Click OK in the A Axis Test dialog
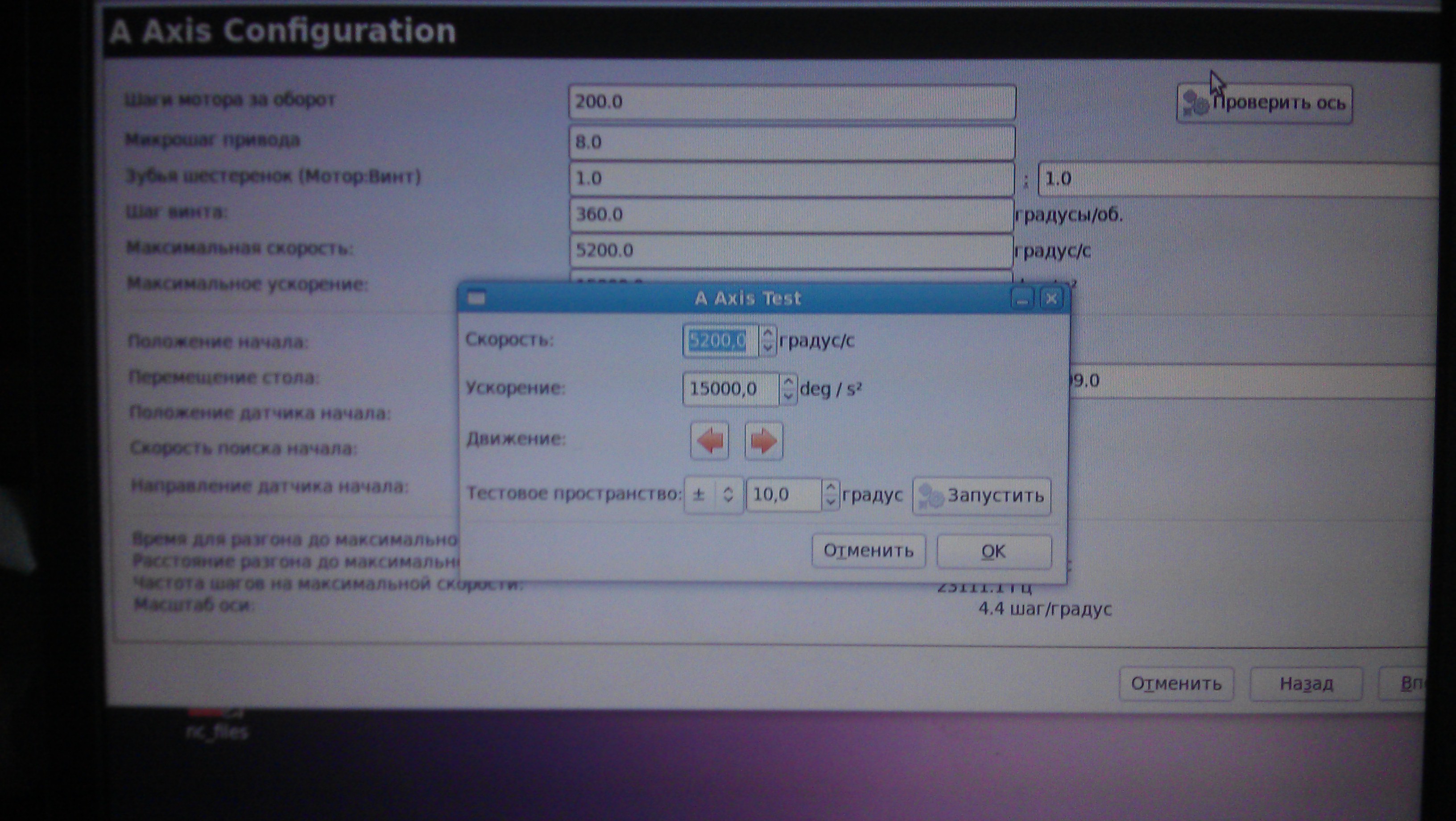Image resolution: width=1456 pixels, height=821 pixels. click(994, 551)
